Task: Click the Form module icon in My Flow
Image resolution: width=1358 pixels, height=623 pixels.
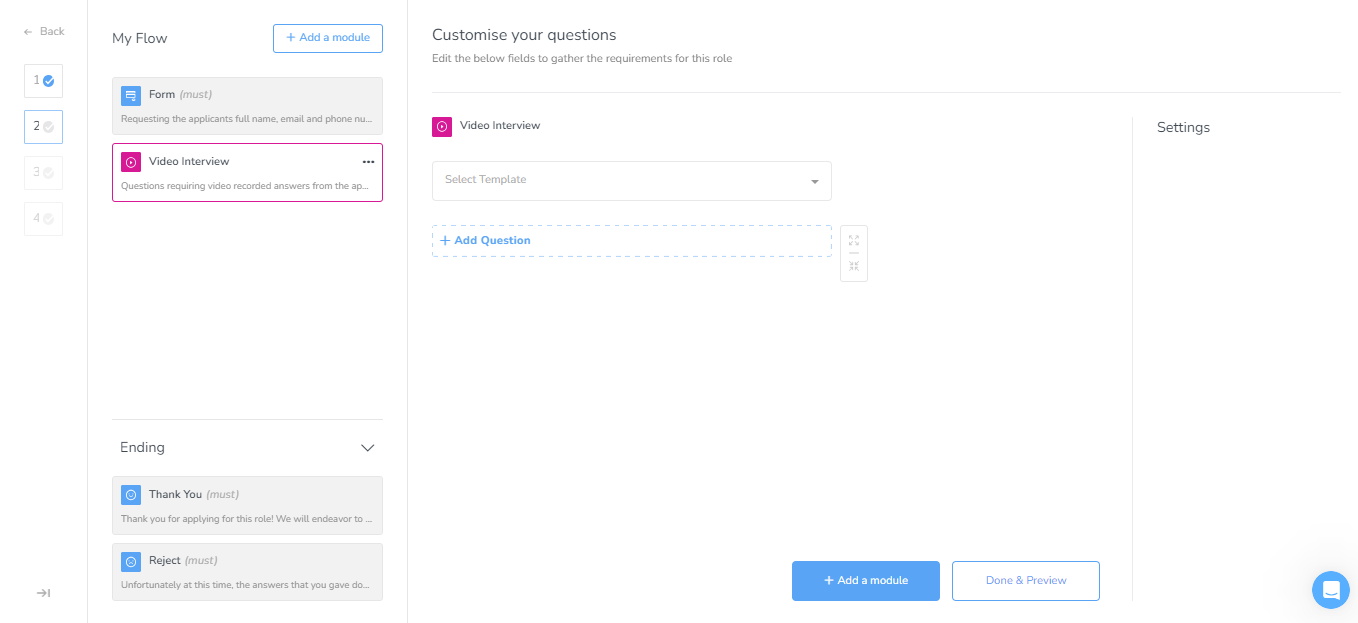Action: (x=131, y=96)
